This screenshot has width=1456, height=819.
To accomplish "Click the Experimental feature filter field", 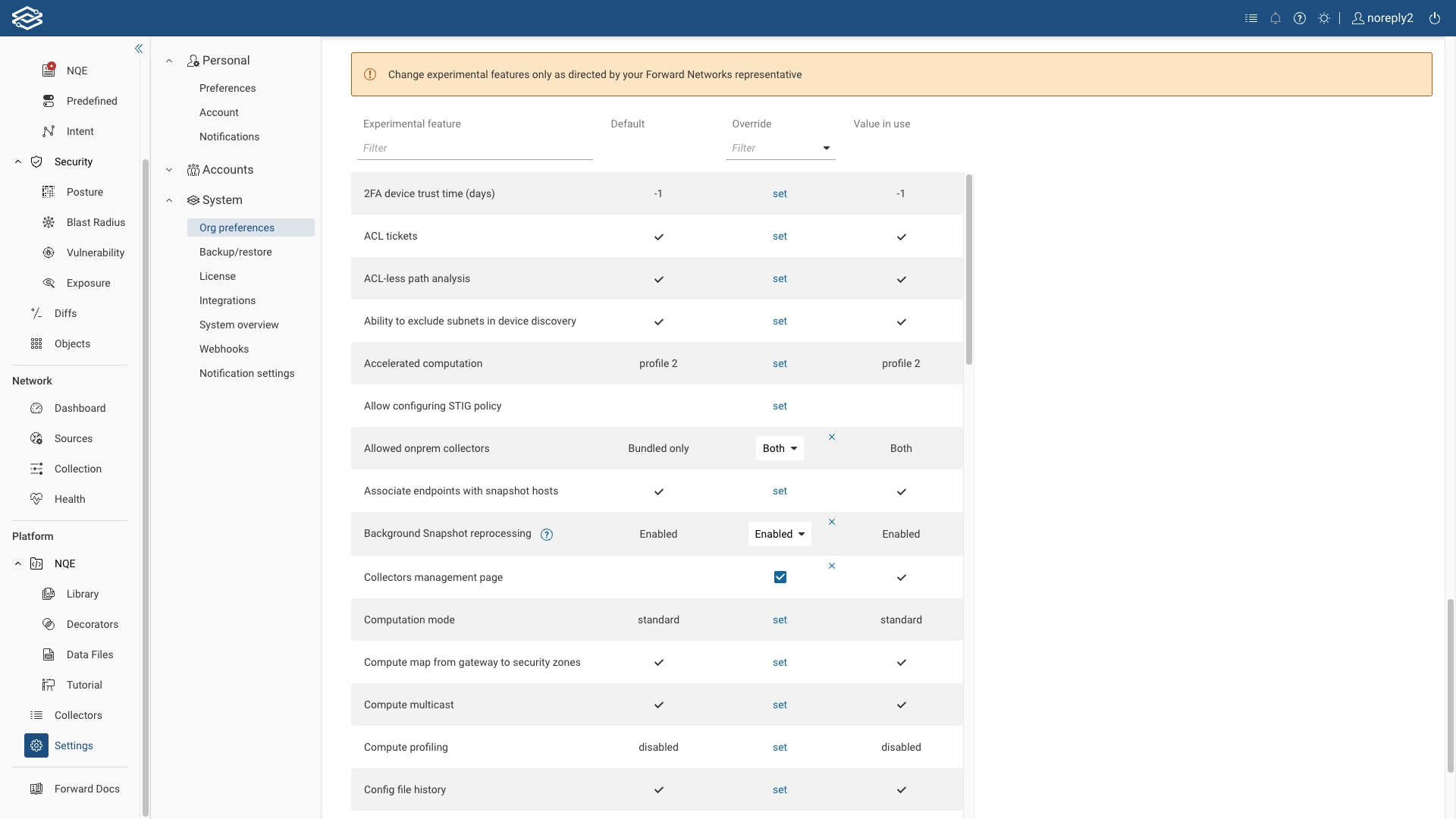I will (x=475, y=148).
